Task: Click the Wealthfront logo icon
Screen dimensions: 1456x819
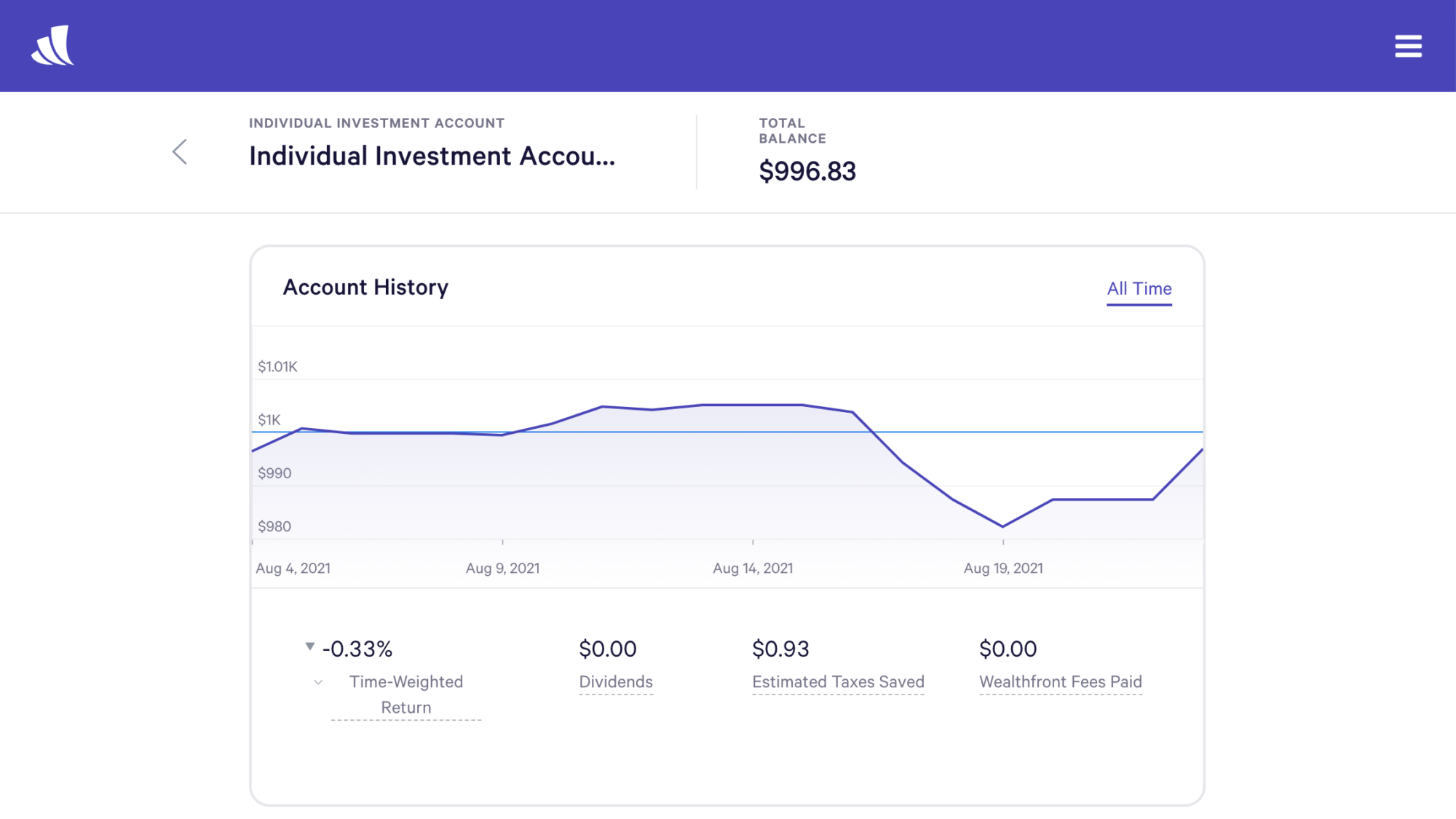Action: [52, 46]
